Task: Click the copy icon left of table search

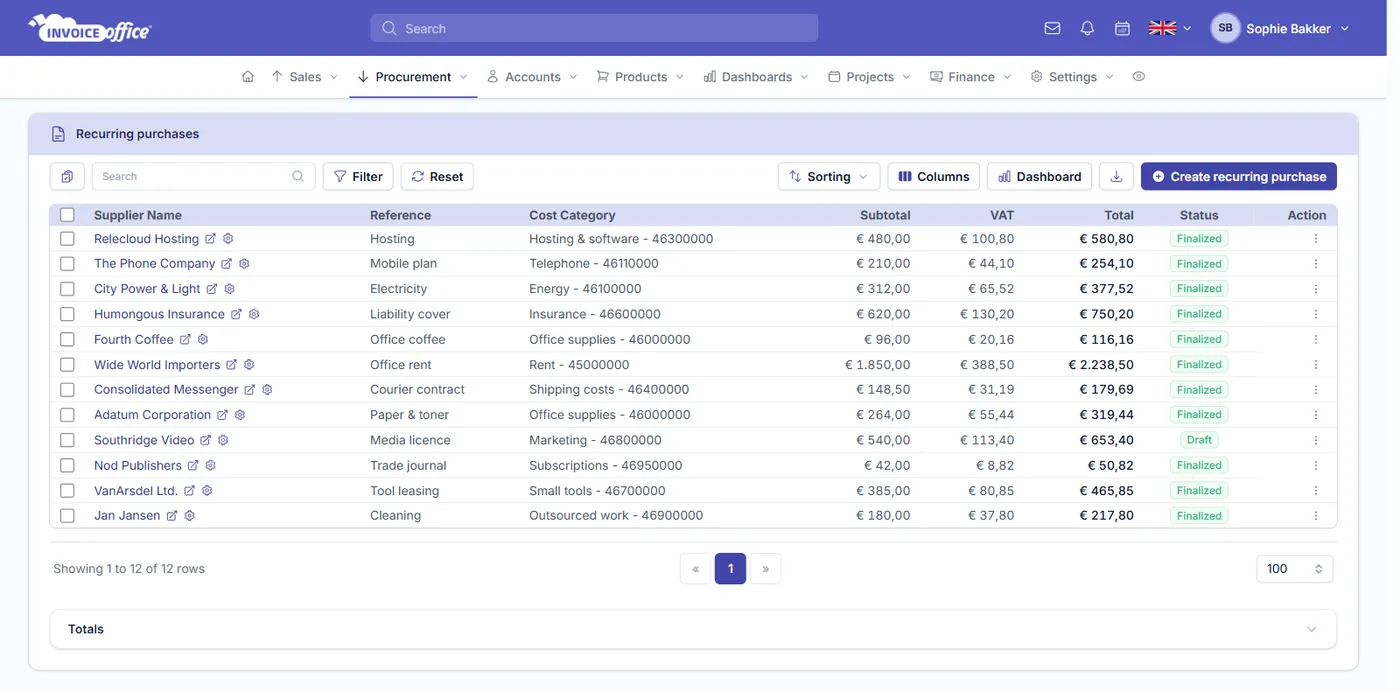Action: pos(67,177)
